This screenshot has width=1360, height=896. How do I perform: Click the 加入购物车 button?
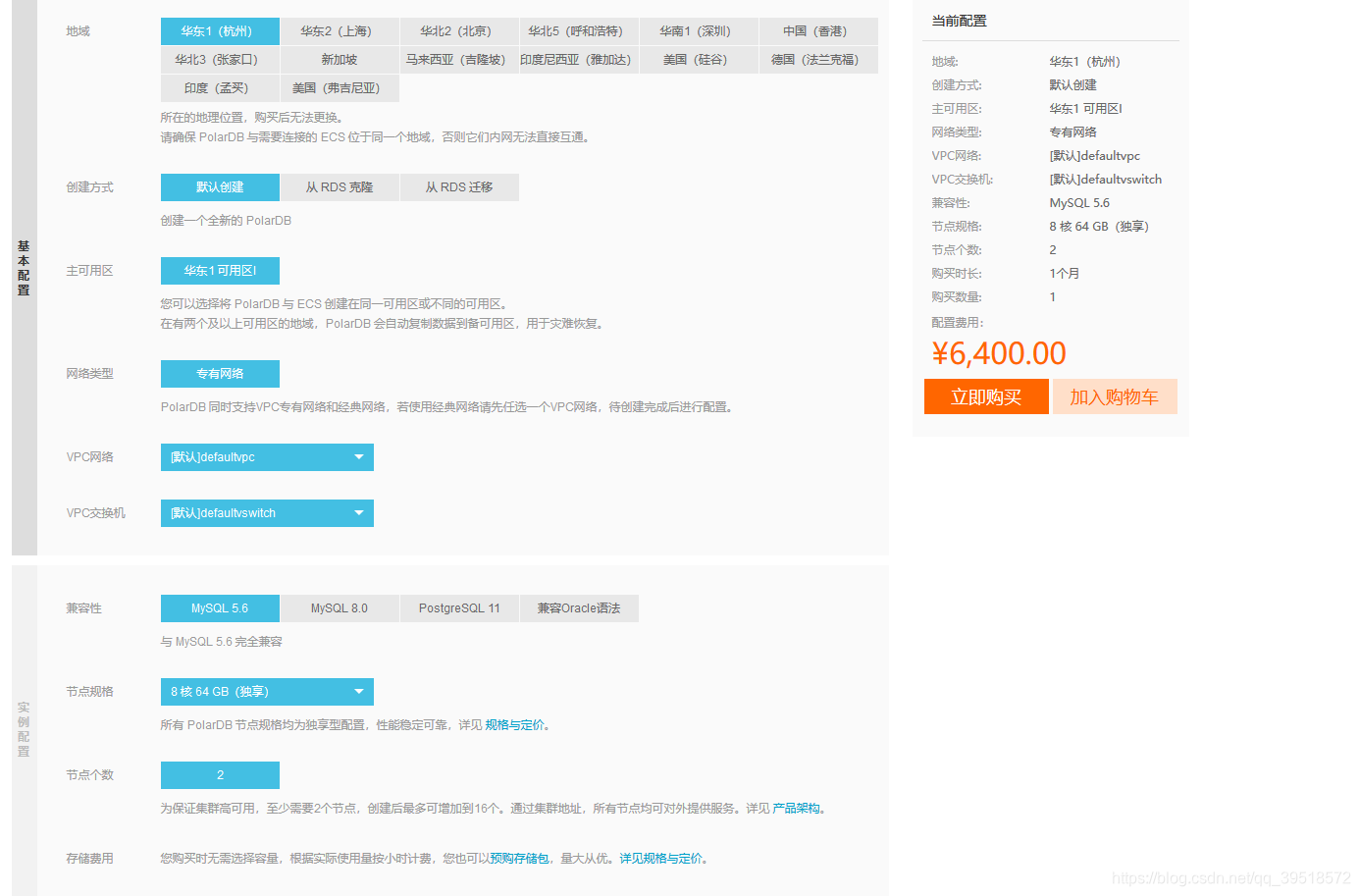point(1115,396)
